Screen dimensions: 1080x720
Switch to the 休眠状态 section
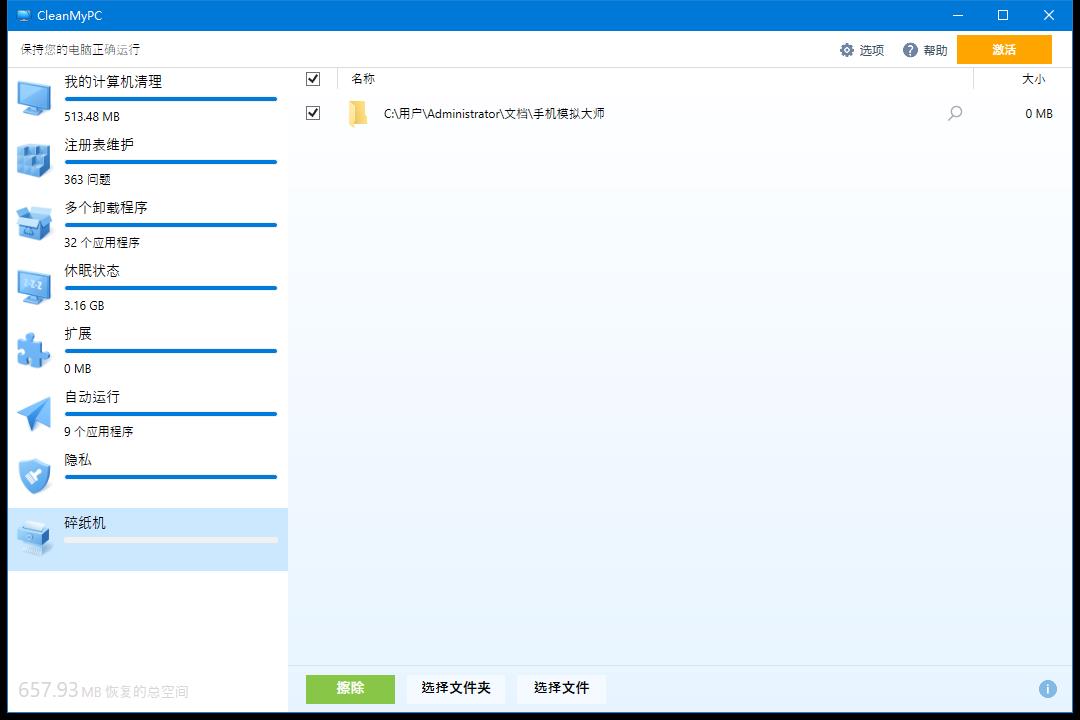(x=147, y=288)
